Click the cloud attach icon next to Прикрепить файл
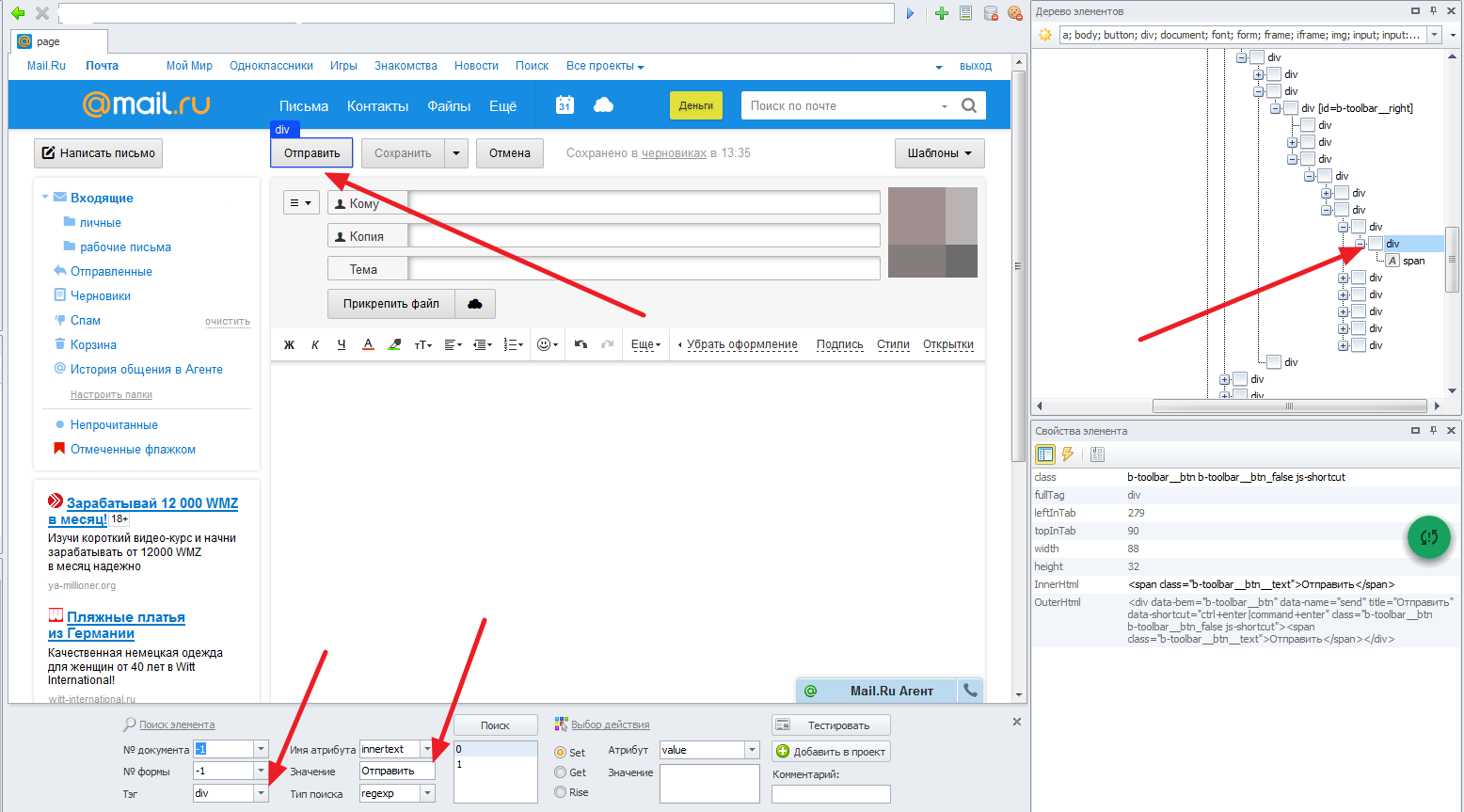The height and width of the screenshot is (812, 1464). point(475,304)
